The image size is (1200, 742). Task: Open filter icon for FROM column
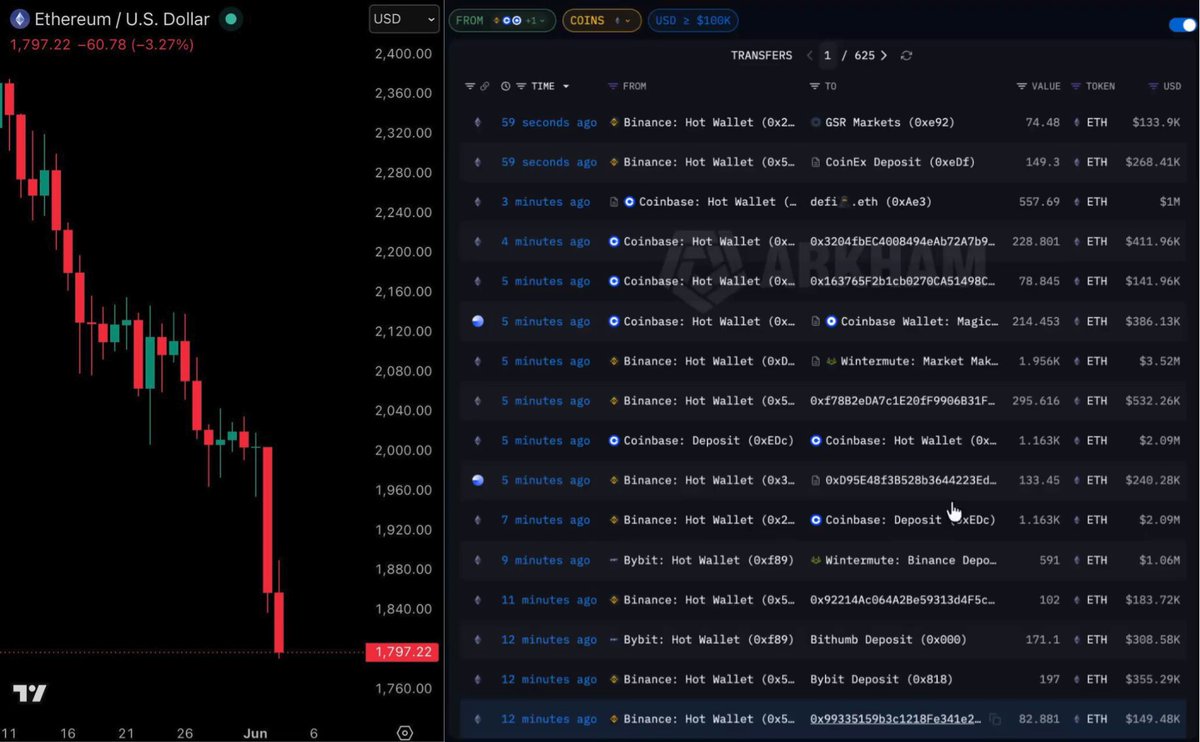tap(613, 87)
